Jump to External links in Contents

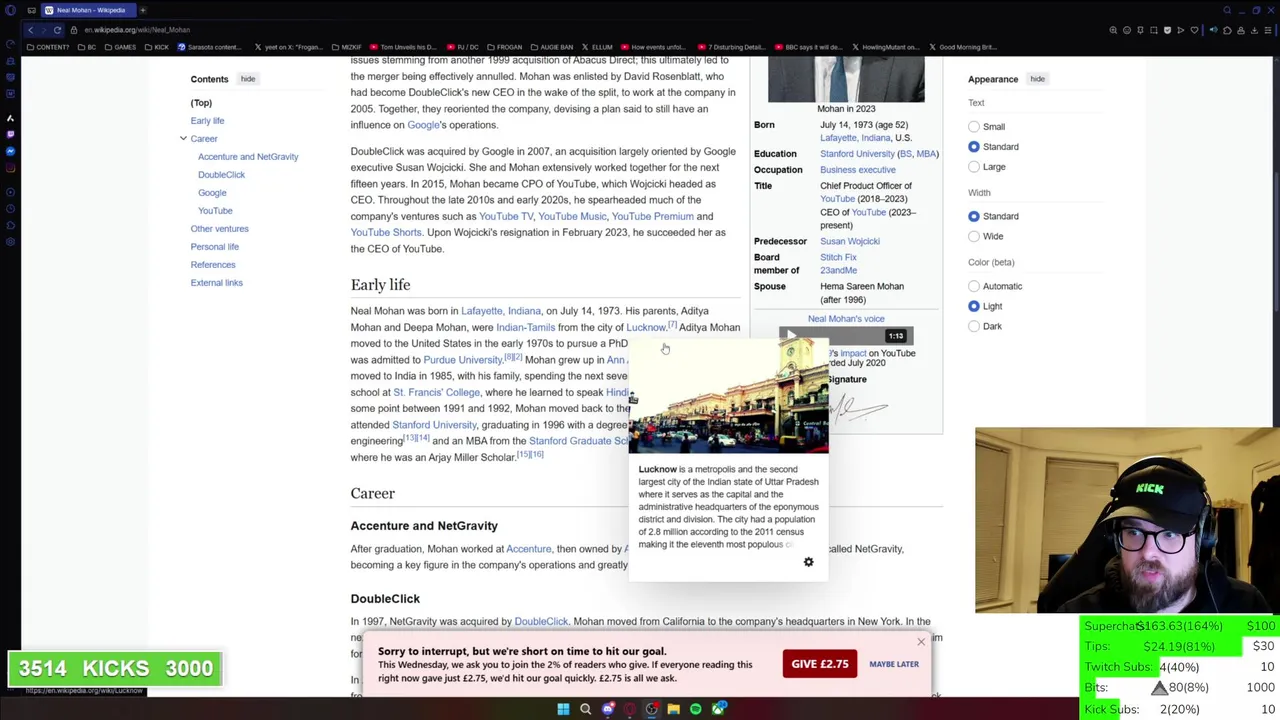click(x=216, y=283)
